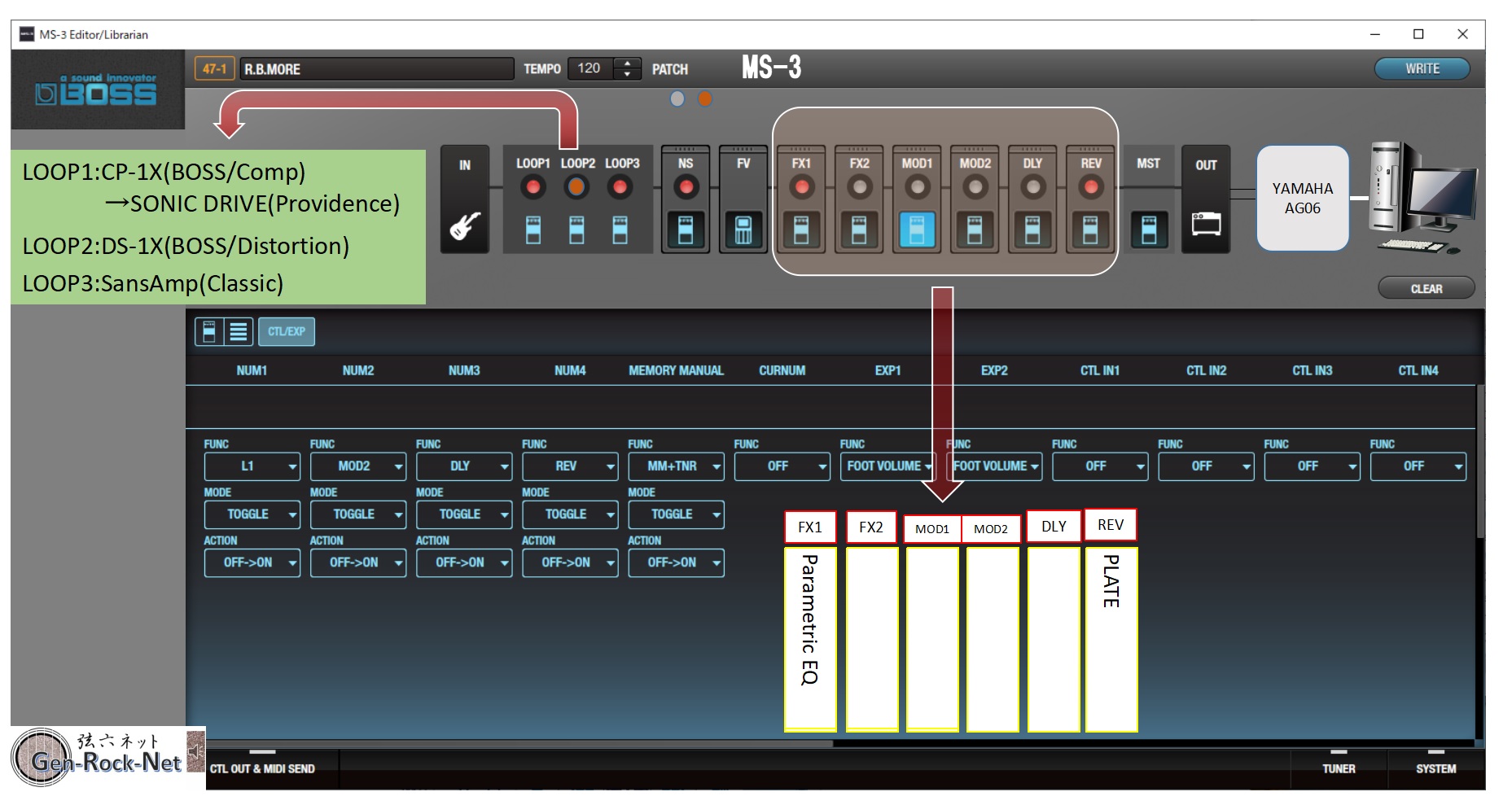
Task: Click the EXP2 column header
Action: [994, 370]
